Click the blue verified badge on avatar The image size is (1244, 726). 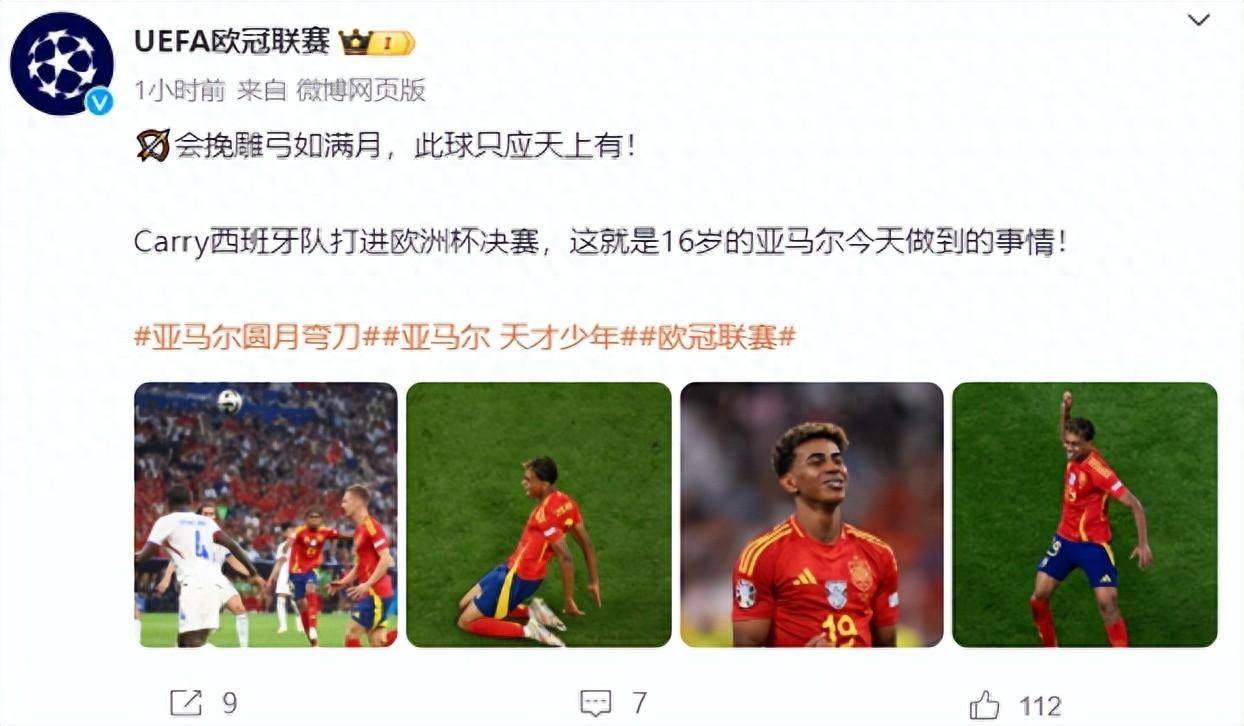(99, 101)
